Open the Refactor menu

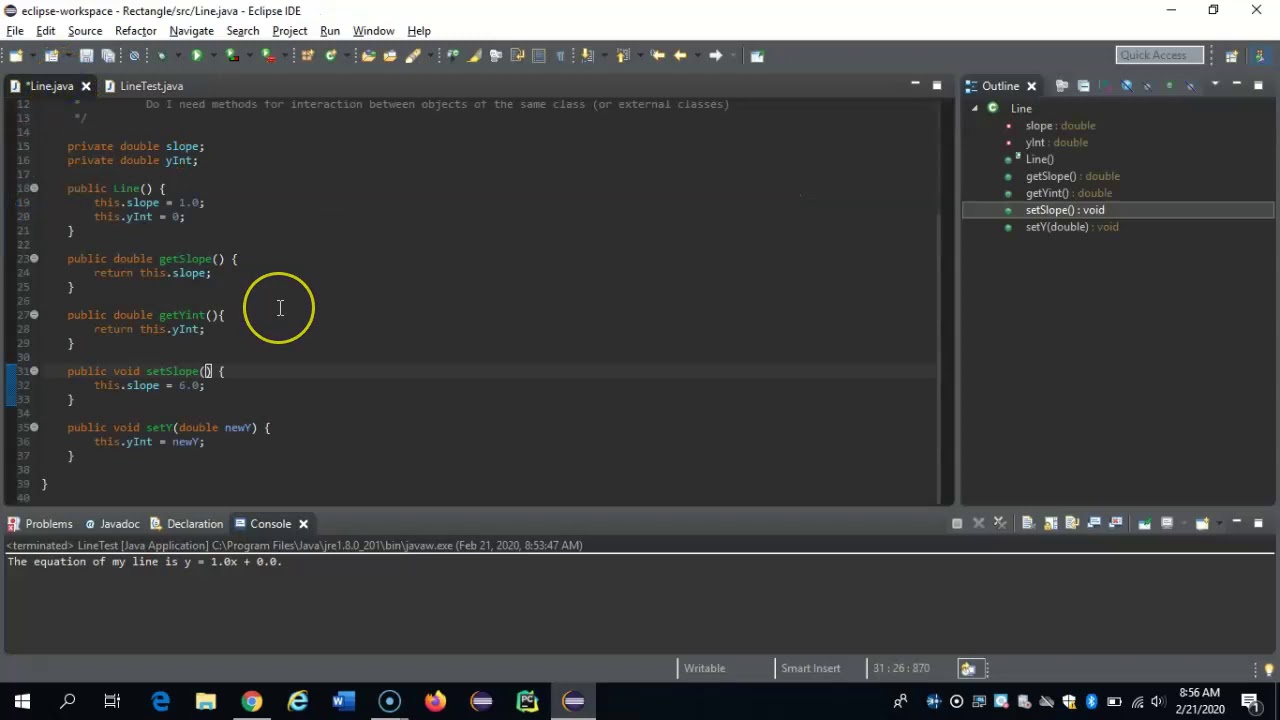(135, 31)
